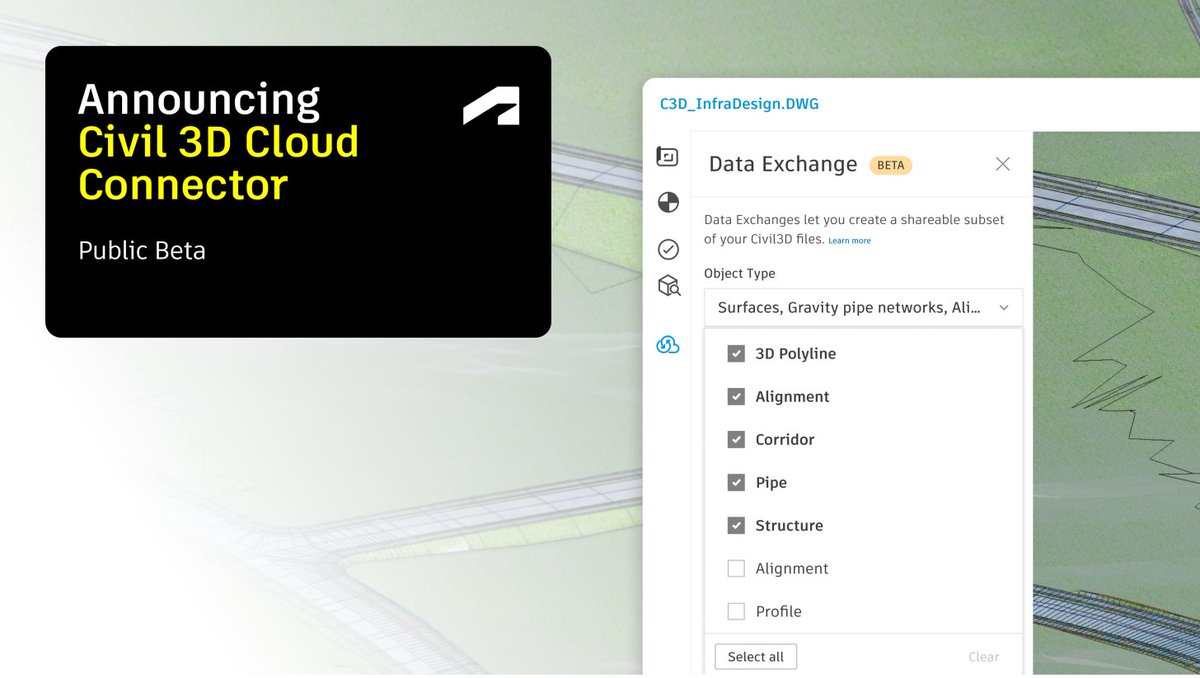Click the 'Public Beta' text
The image size is (1200, 678).
point(142,250)
